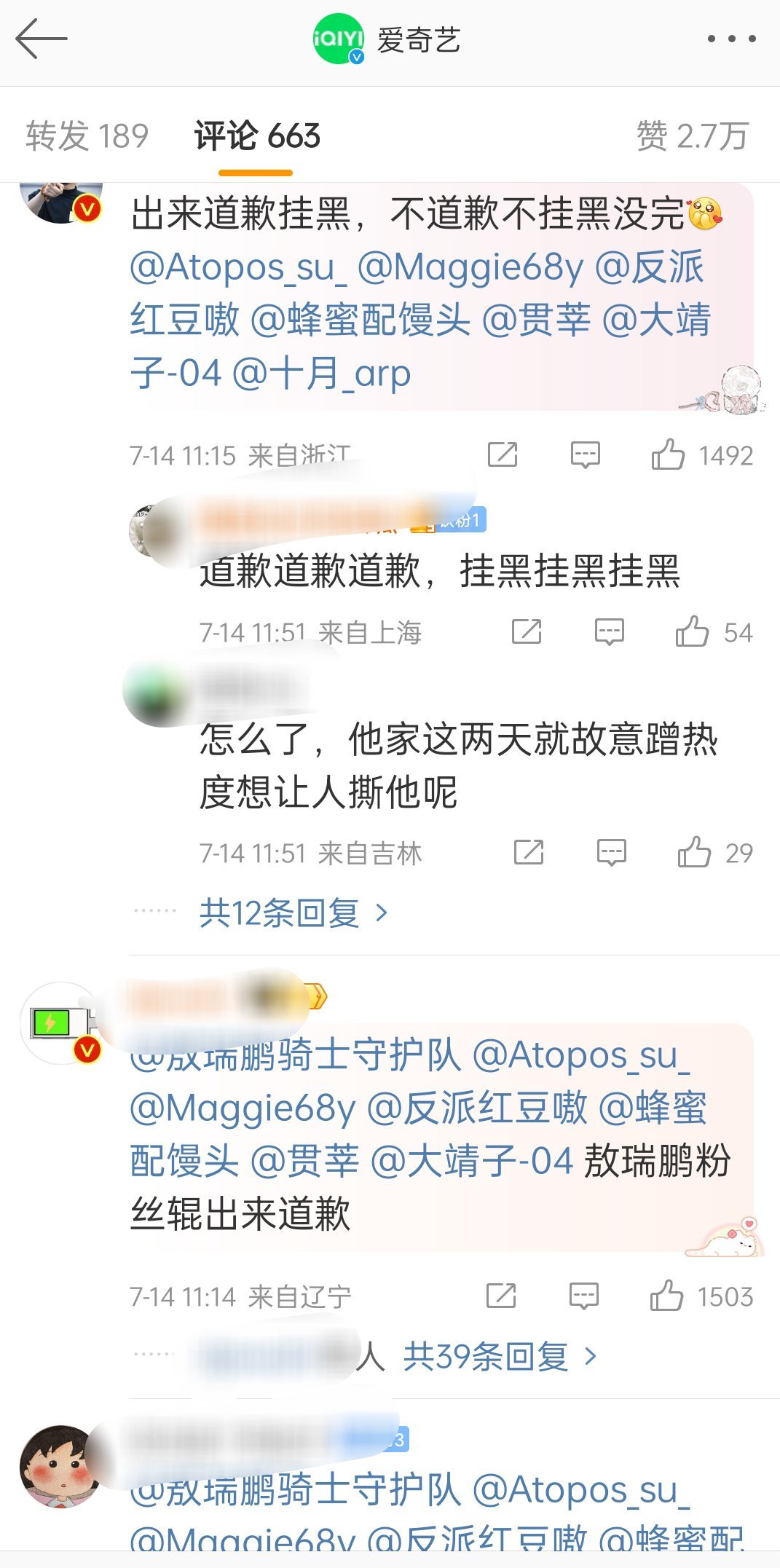Go back using the top-left arrow
This screenshot has height=1568, width=780.
[x=42, y=39]
